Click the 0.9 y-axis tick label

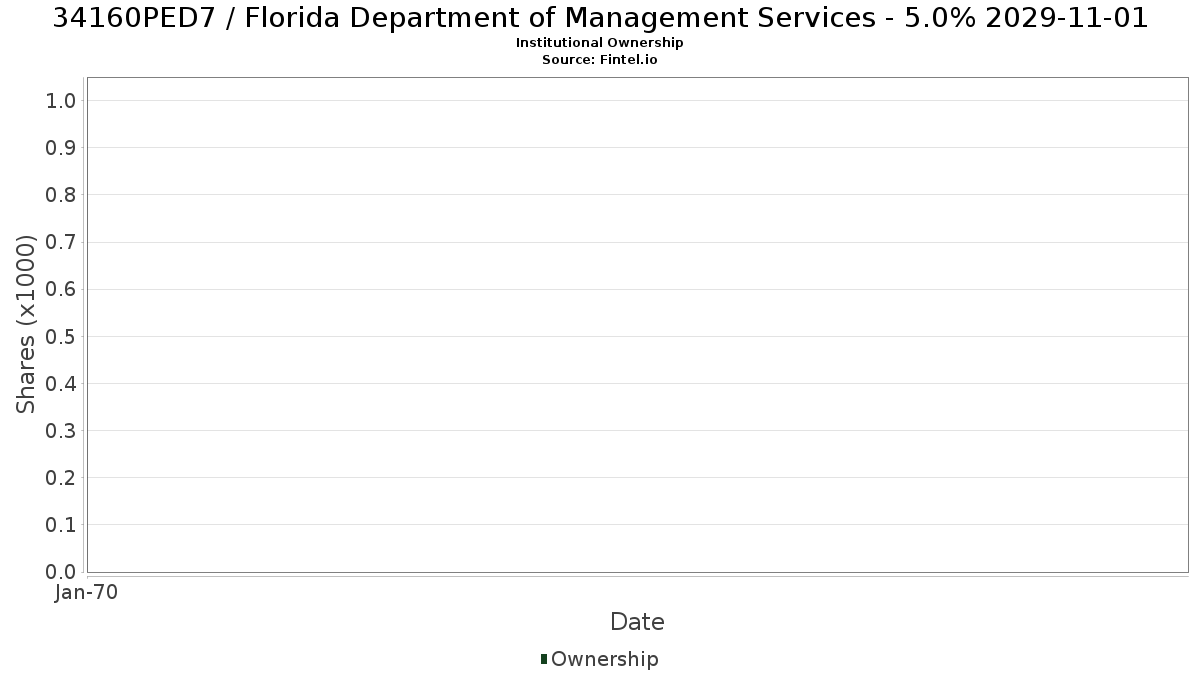click(61, 147)
